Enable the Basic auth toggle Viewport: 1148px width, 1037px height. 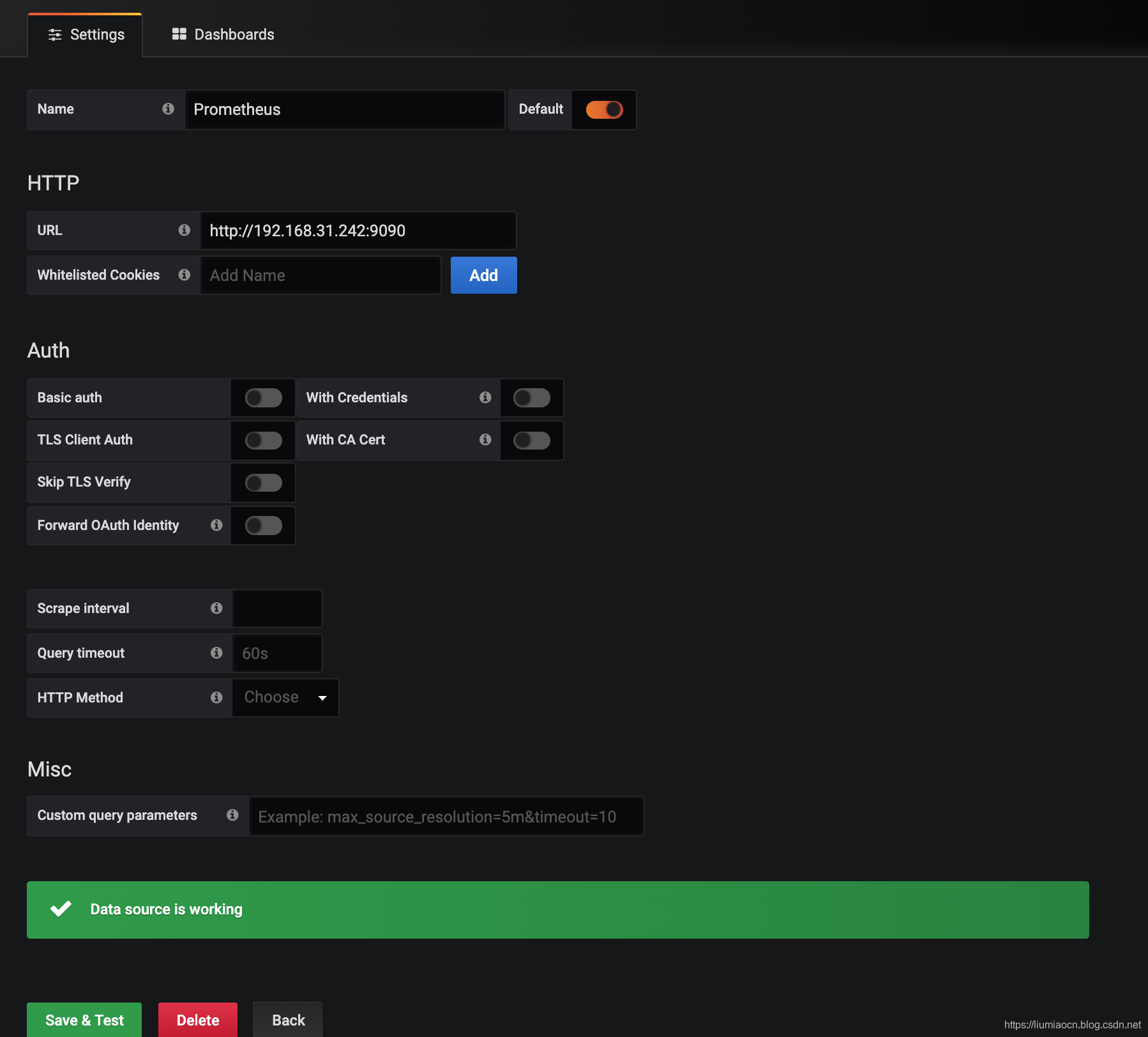(264, 398)
